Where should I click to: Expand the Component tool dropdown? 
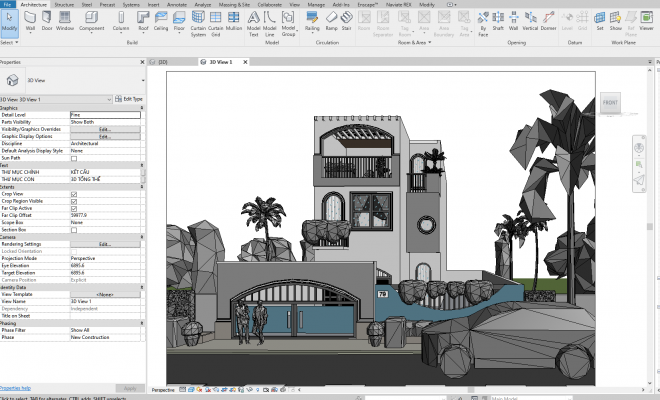pyautogui.click(x=92, y=33)
